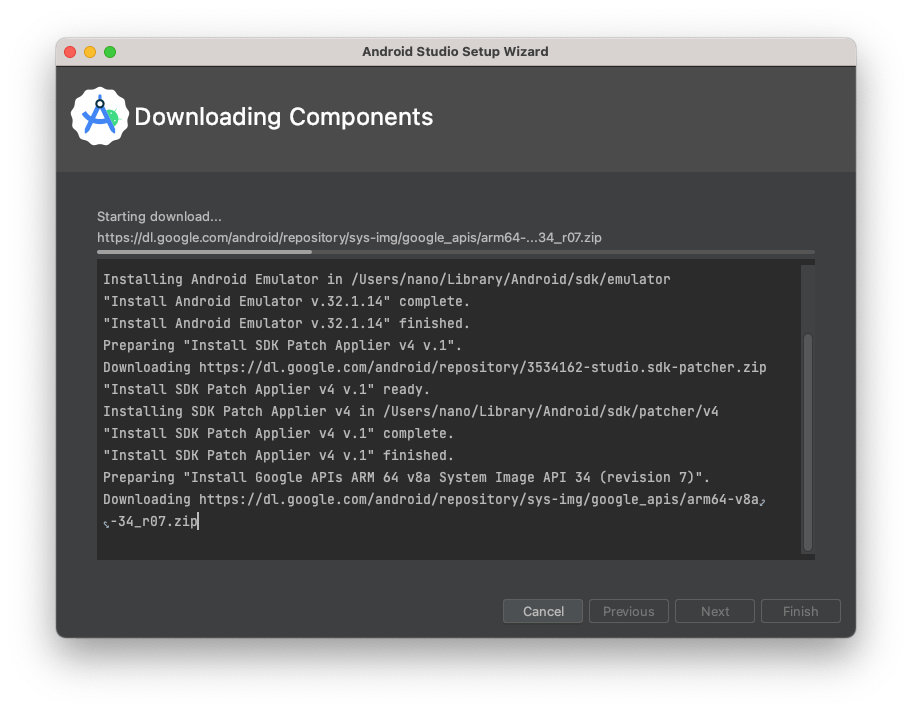Click log line downloading google_apis/arm64-v8a
This screenshot has width=912, height=712.
434,500
